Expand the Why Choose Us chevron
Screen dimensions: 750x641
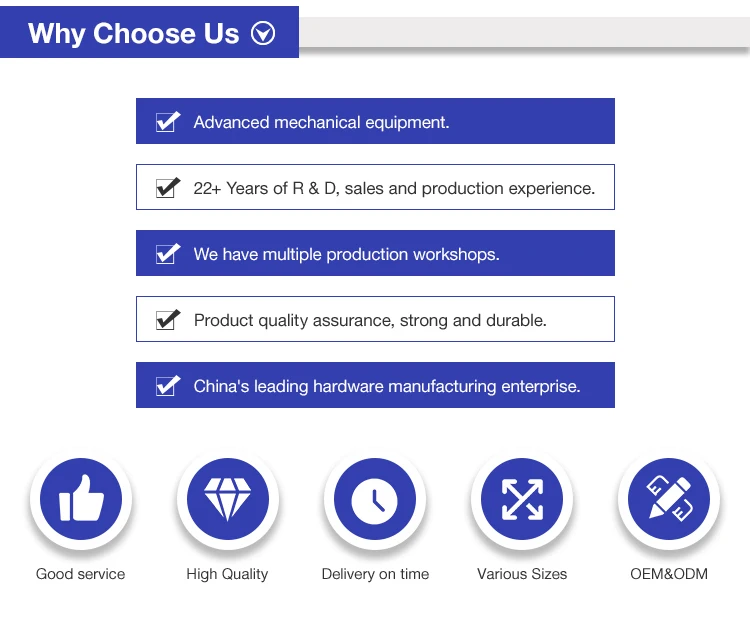263,34
